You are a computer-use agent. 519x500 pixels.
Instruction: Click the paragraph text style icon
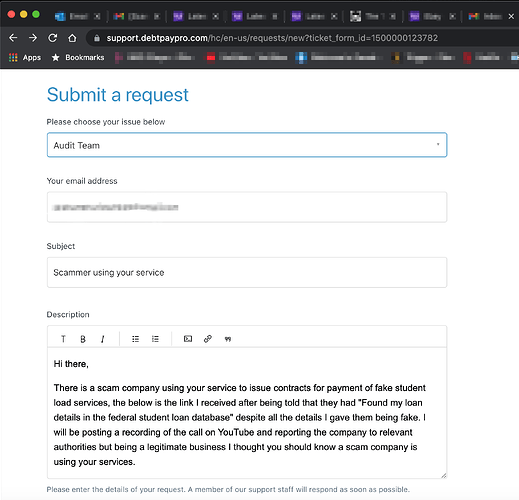coord(63,339)
